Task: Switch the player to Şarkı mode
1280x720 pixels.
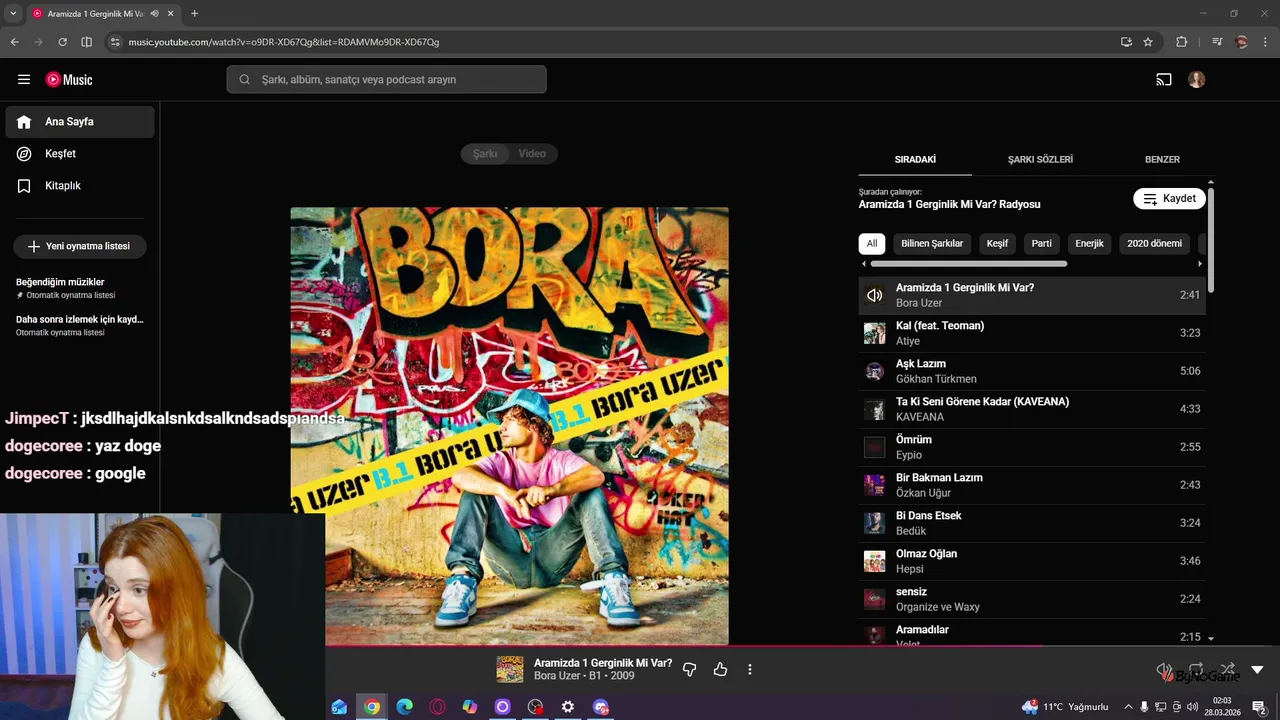Action: (x=485, y=154)
